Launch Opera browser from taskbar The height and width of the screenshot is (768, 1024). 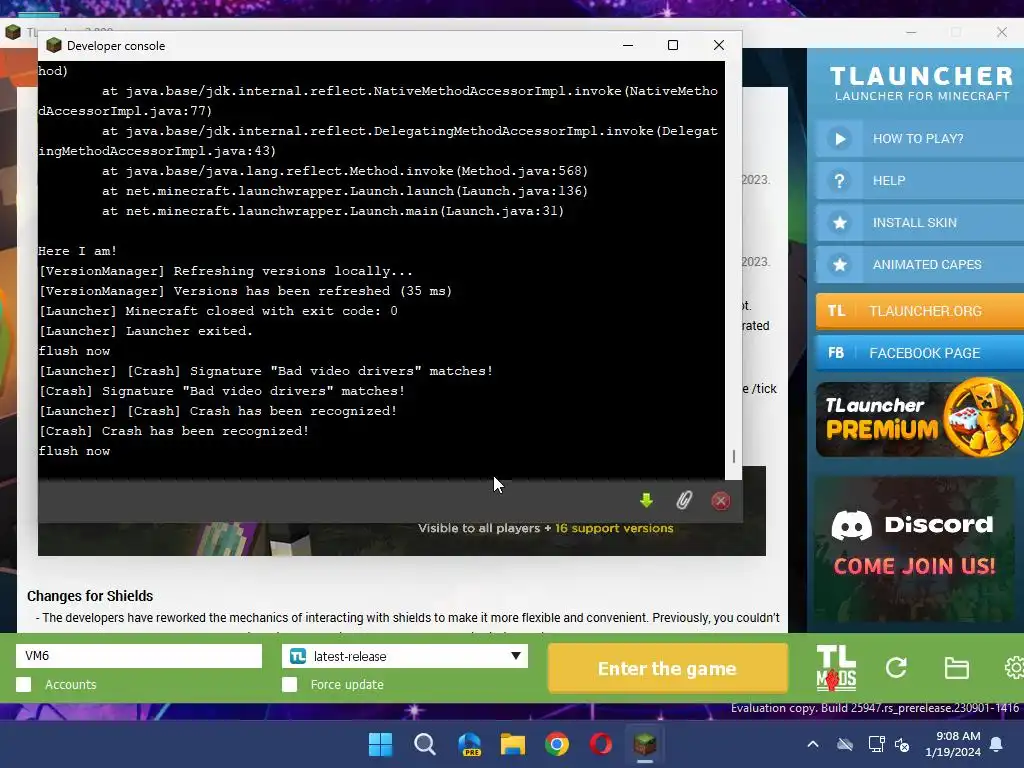(601, 744)
